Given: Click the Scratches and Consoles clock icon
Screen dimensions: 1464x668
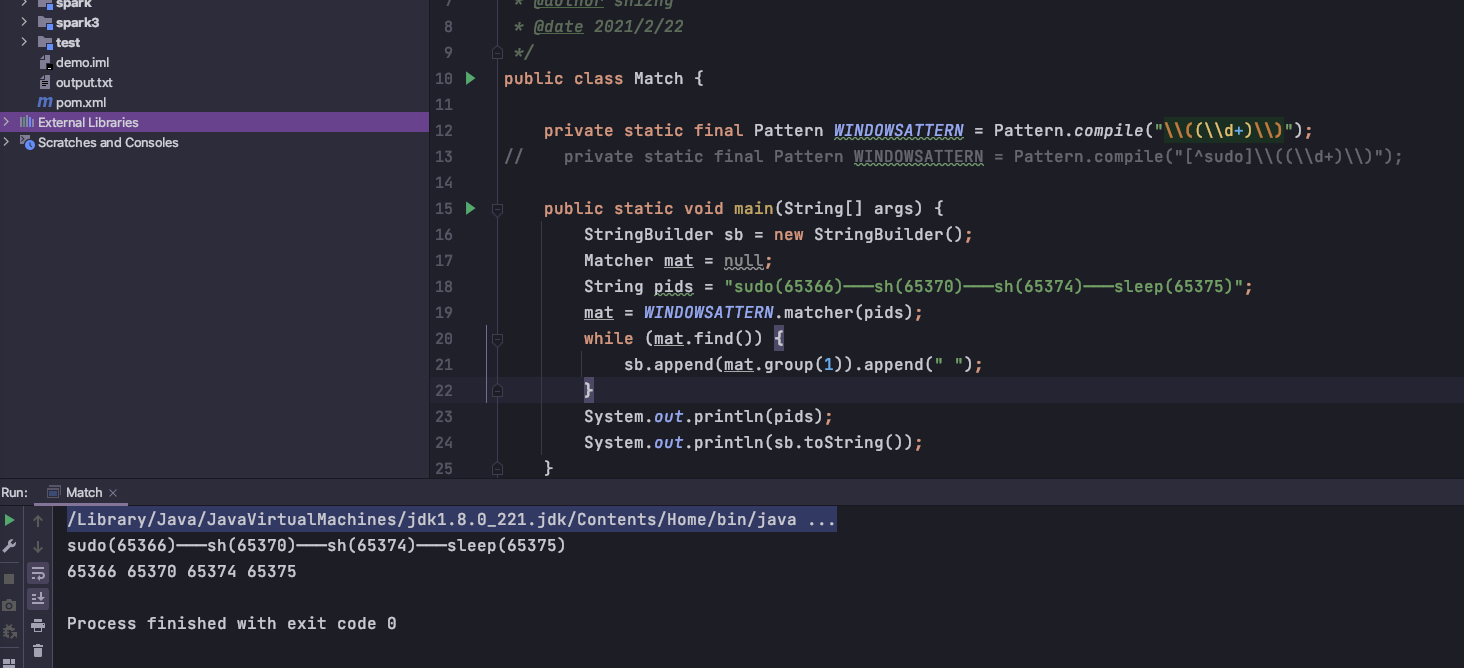Looking at the screenshot, I should pos(27,142).
